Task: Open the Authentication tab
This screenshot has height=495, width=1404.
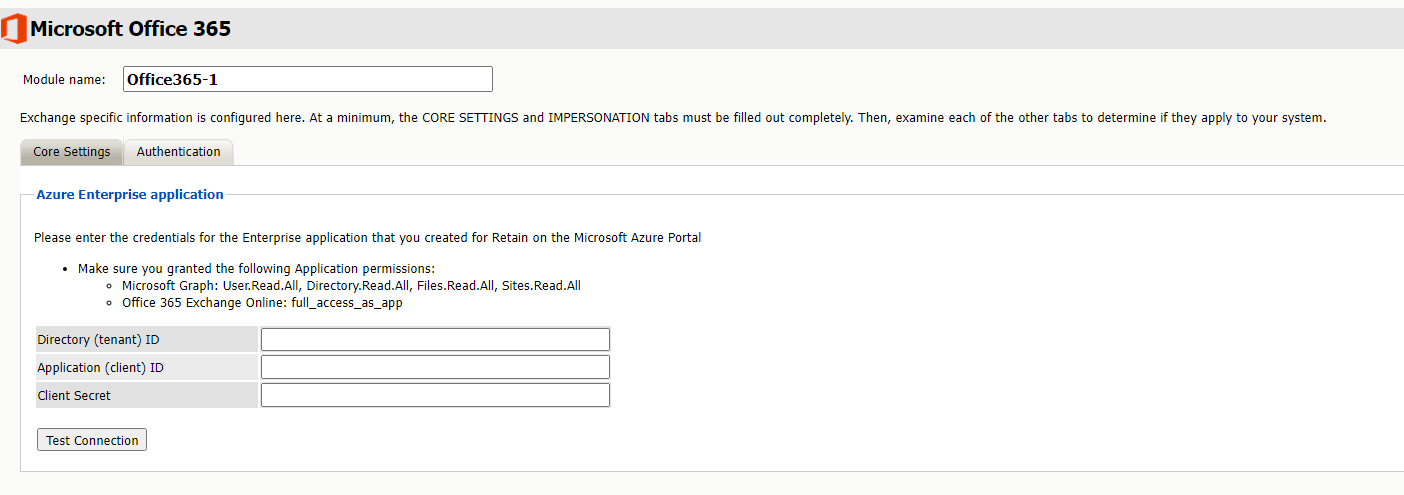Action: click(178, 152)
